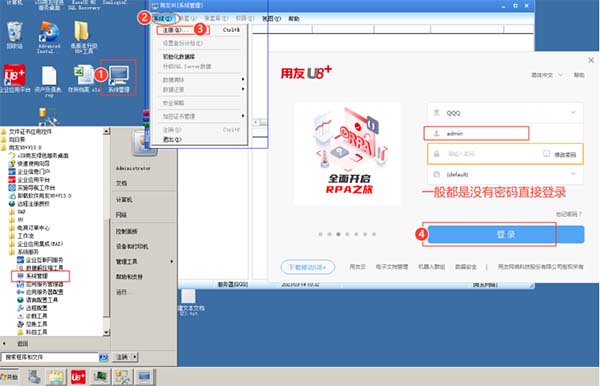This screenshot has height=386, width=600.
Task: Select the third carousel dot under RPA banner
Action: click(x=338, y=234)
